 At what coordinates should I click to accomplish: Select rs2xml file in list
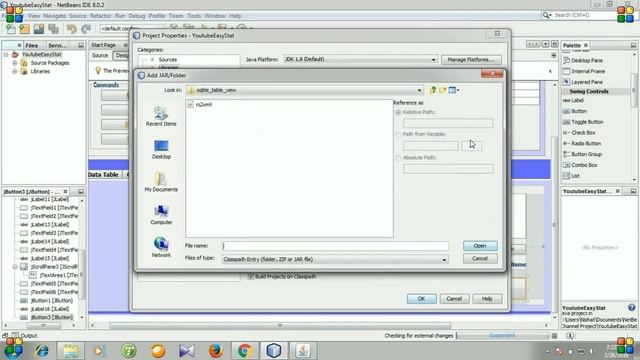[x=200, y=104]
